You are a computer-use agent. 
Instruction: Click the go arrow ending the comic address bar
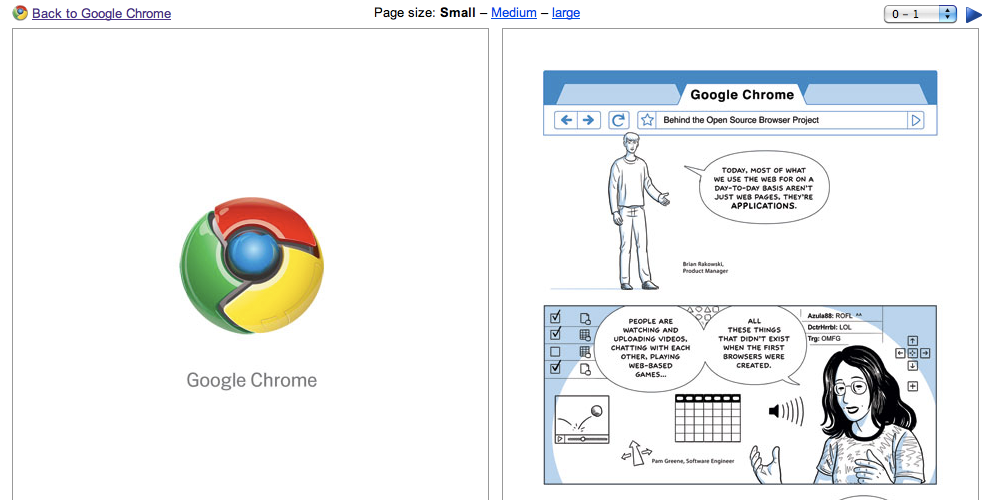tap(915, 120)
